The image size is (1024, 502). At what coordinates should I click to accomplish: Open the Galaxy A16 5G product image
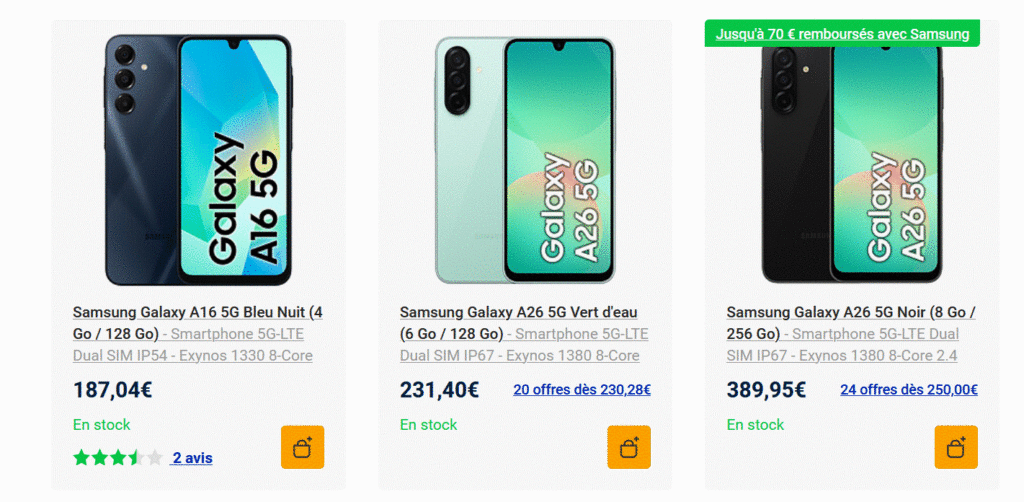[198, 160]
